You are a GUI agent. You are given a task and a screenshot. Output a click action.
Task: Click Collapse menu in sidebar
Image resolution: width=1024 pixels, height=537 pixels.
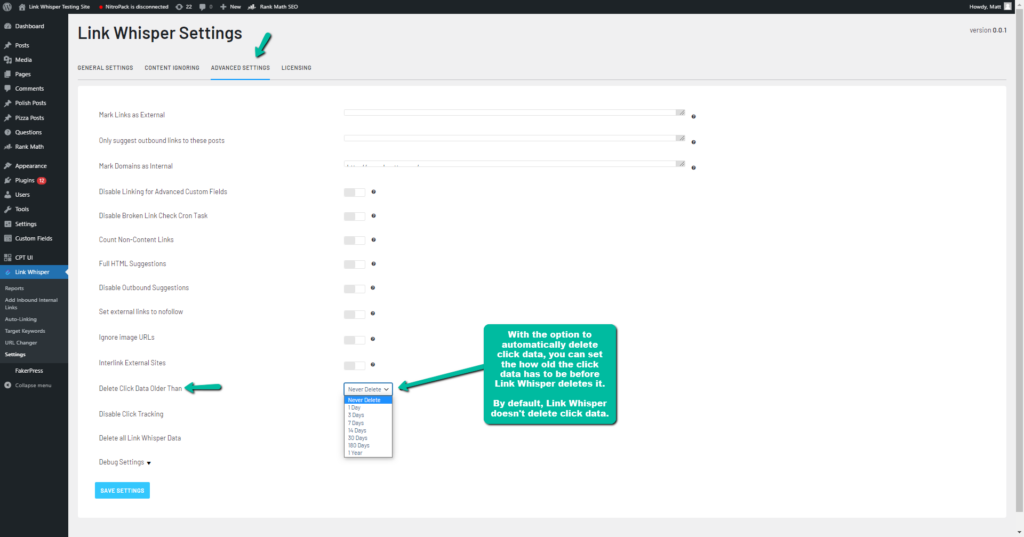27,385
